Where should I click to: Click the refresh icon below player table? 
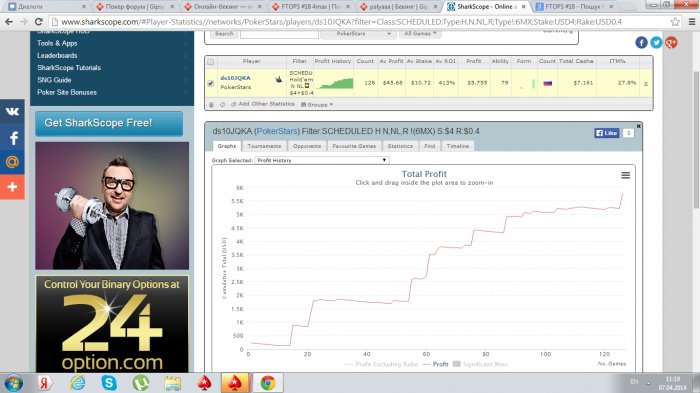tap(222, 105)
